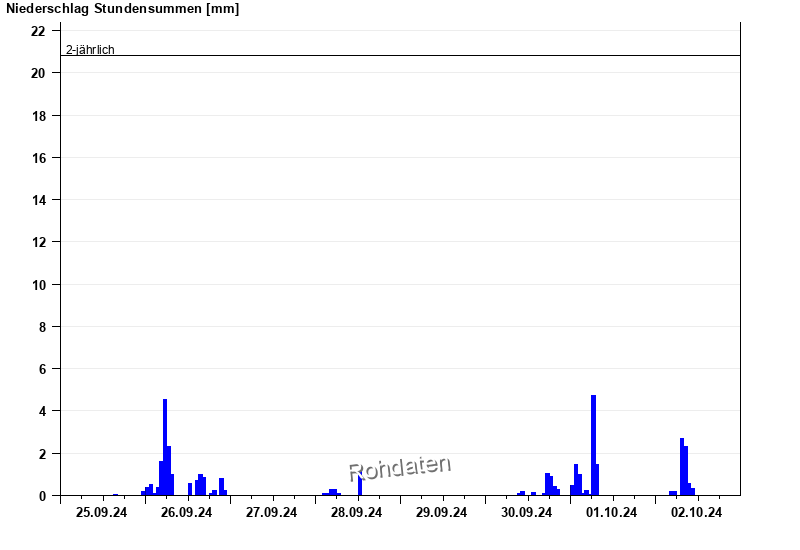Click the tallest bar before 26.09.24
This screenshot has width=800, height=550.
[x=165, y=447]
